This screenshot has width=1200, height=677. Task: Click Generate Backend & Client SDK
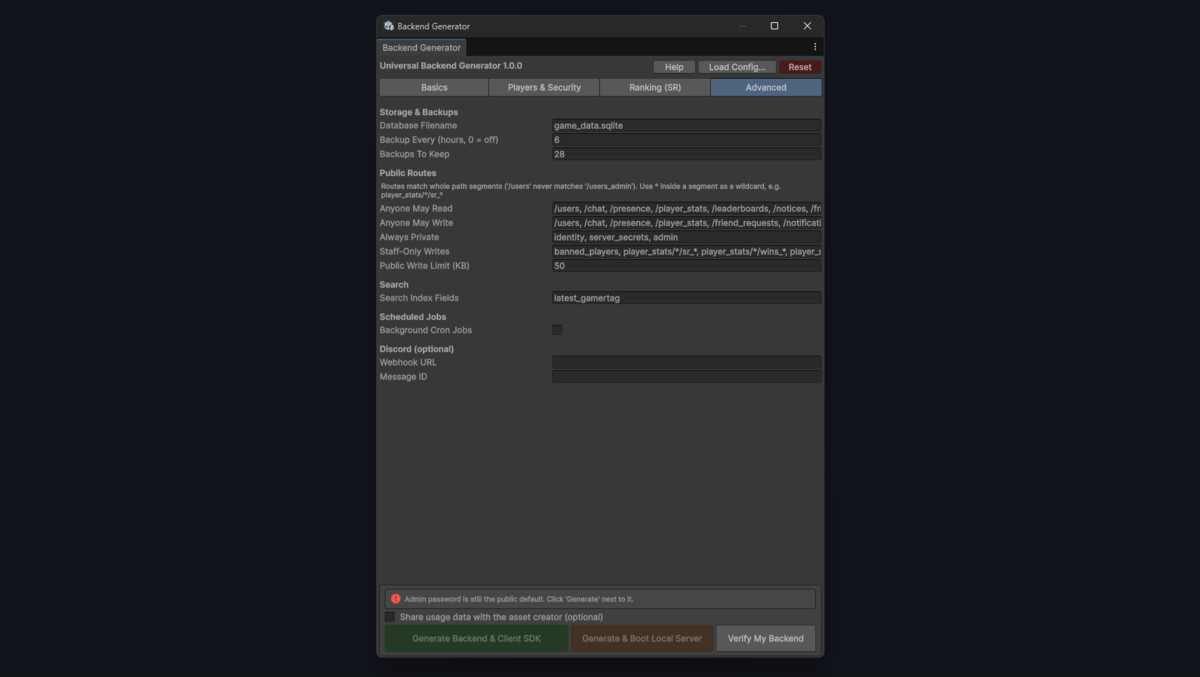point(476,638)
